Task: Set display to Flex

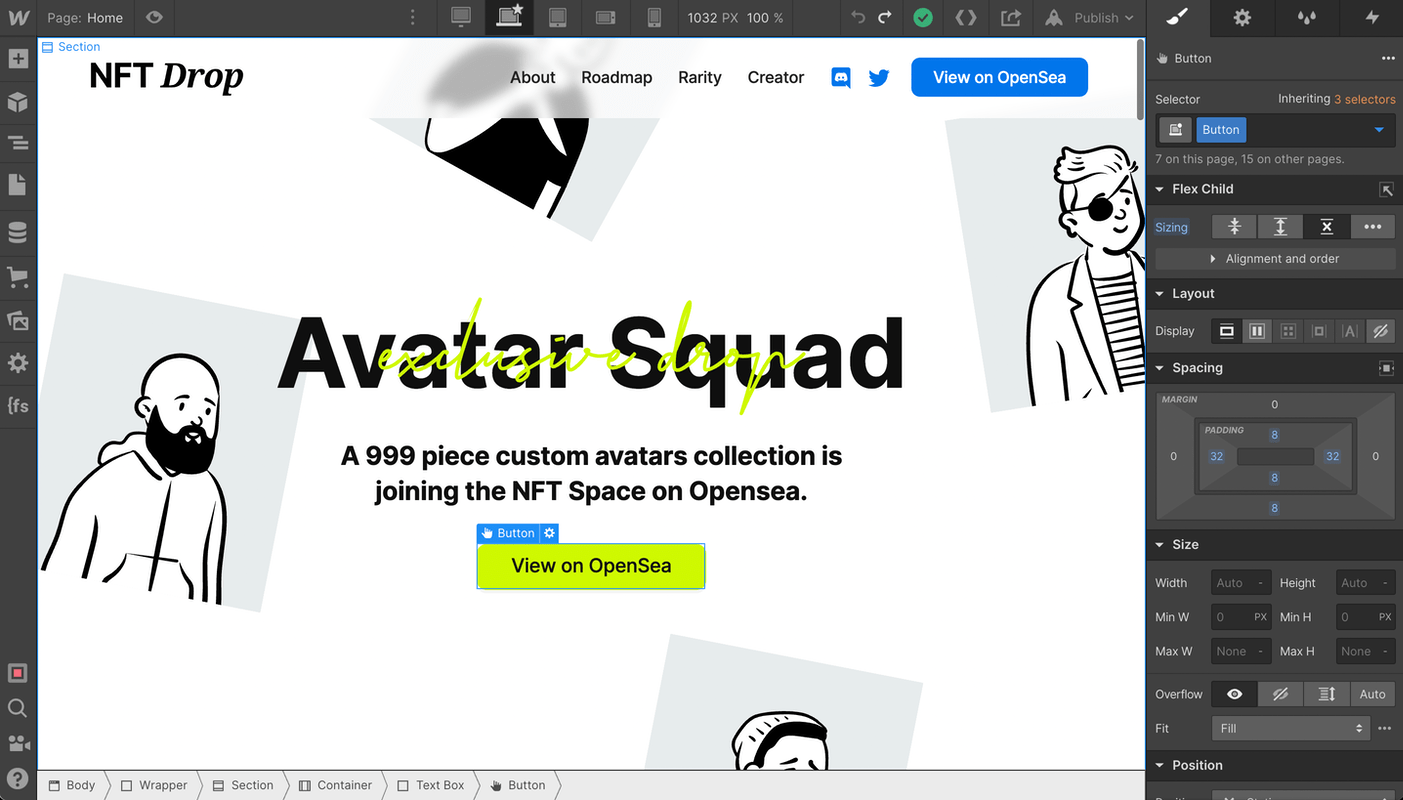Action: (x=1257, y=331)
